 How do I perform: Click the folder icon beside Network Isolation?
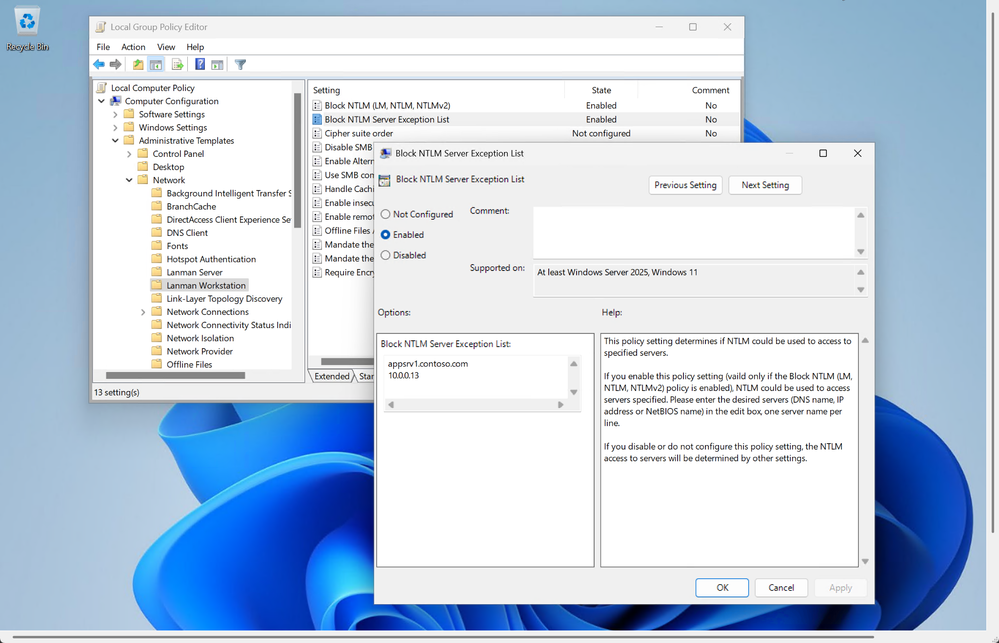(157, 338)
